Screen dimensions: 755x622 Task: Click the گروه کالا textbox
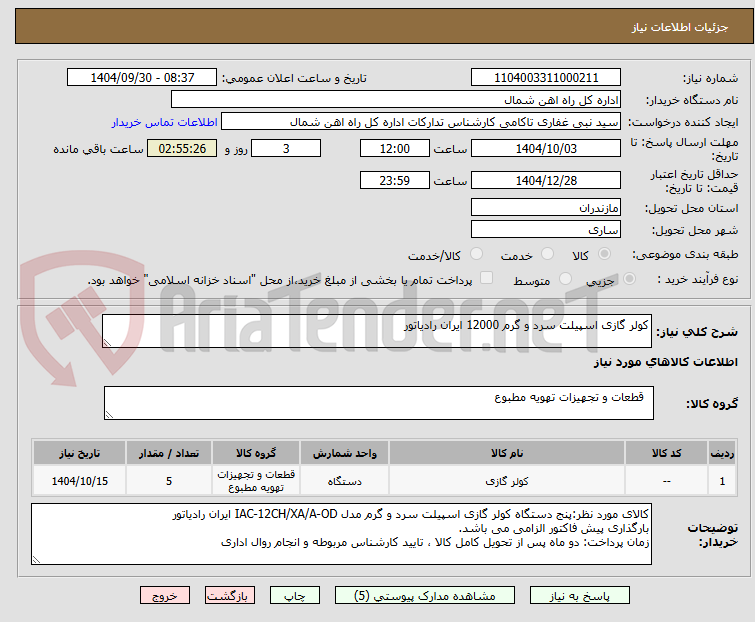click(x=379, y=403)
